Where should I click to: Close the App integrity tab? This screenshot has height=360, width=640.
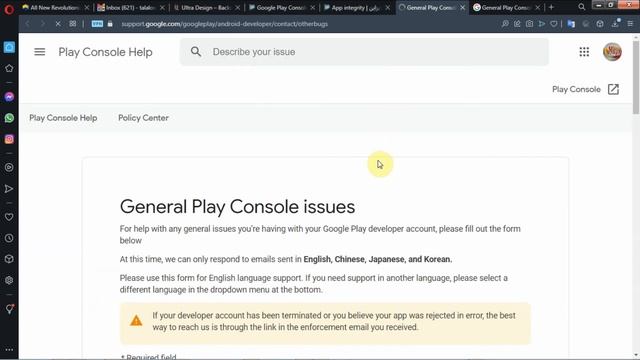pyautogui.click(x=387, y=7)
